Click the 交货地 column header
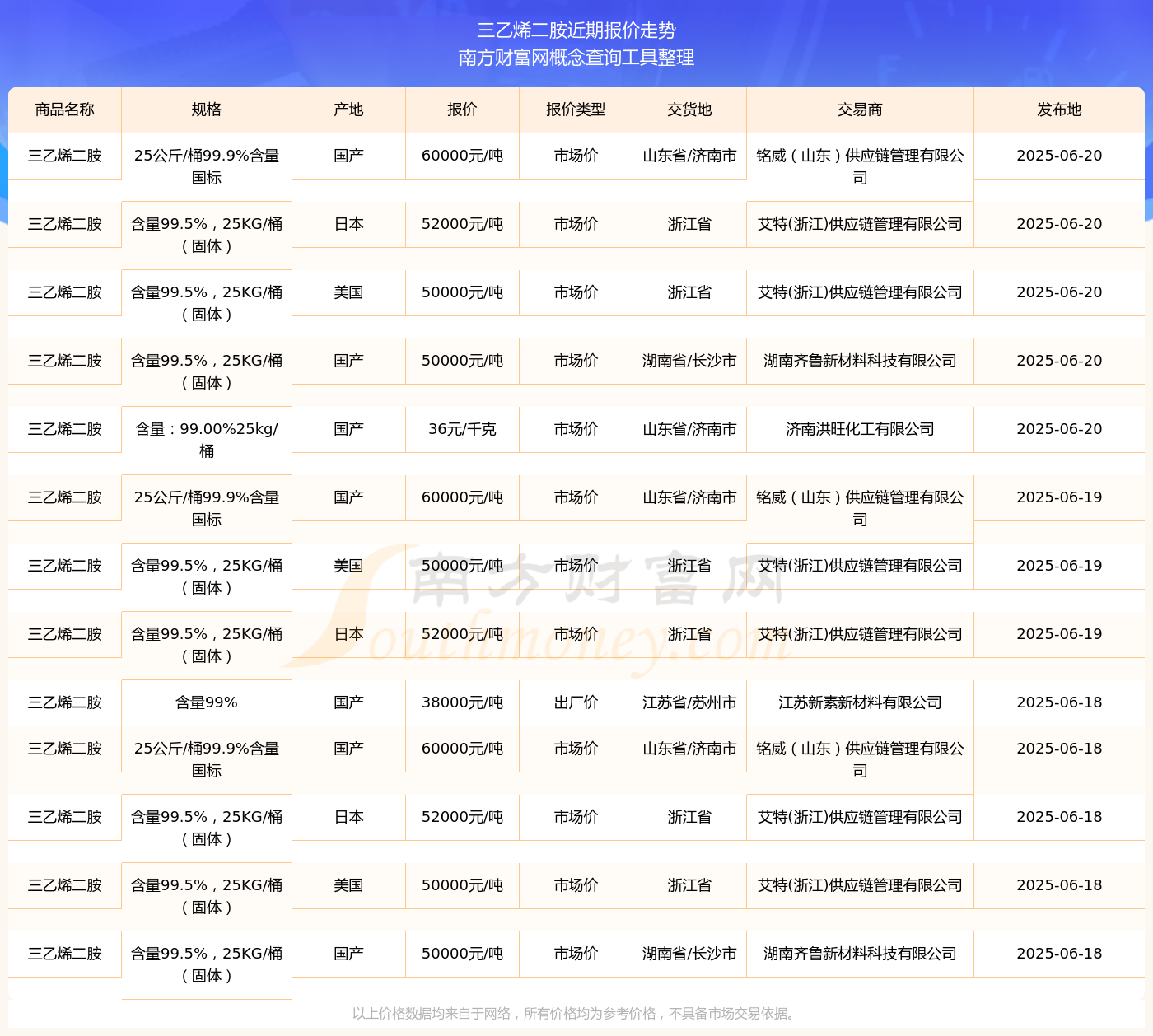 (x=690, y=110)
